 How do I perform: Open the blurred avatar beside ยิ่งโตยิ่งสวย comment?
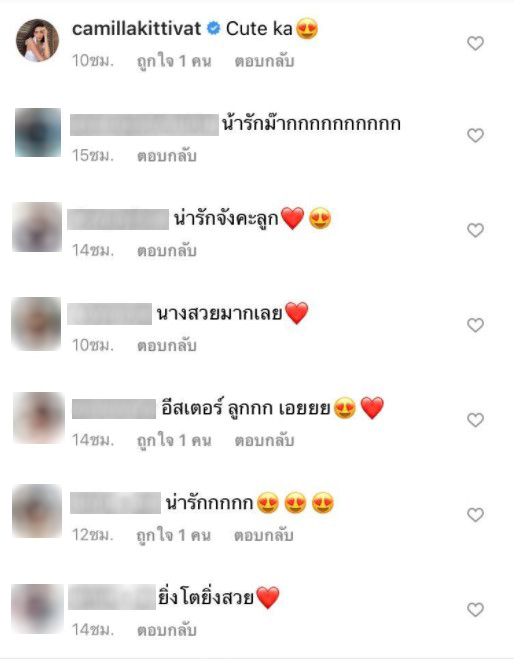37,609
